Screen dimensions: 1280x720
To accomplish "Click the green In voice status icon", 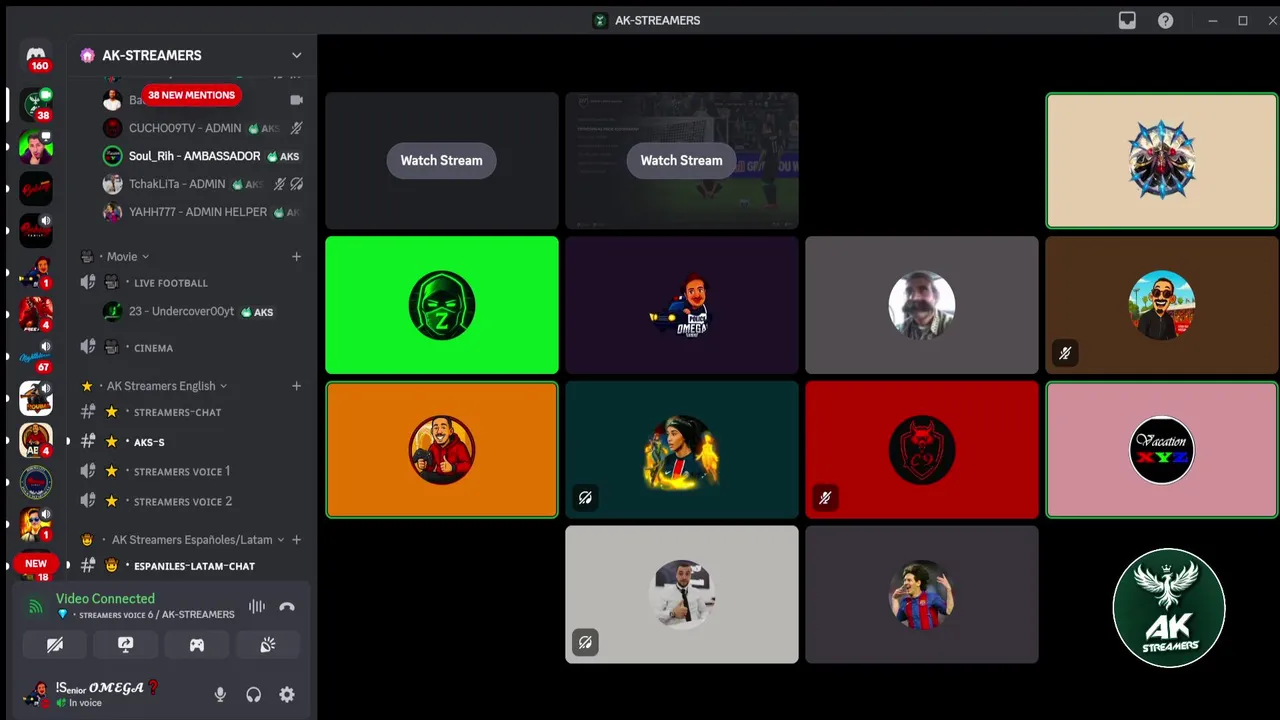I will pyautogui.click(x=61, y=703).
